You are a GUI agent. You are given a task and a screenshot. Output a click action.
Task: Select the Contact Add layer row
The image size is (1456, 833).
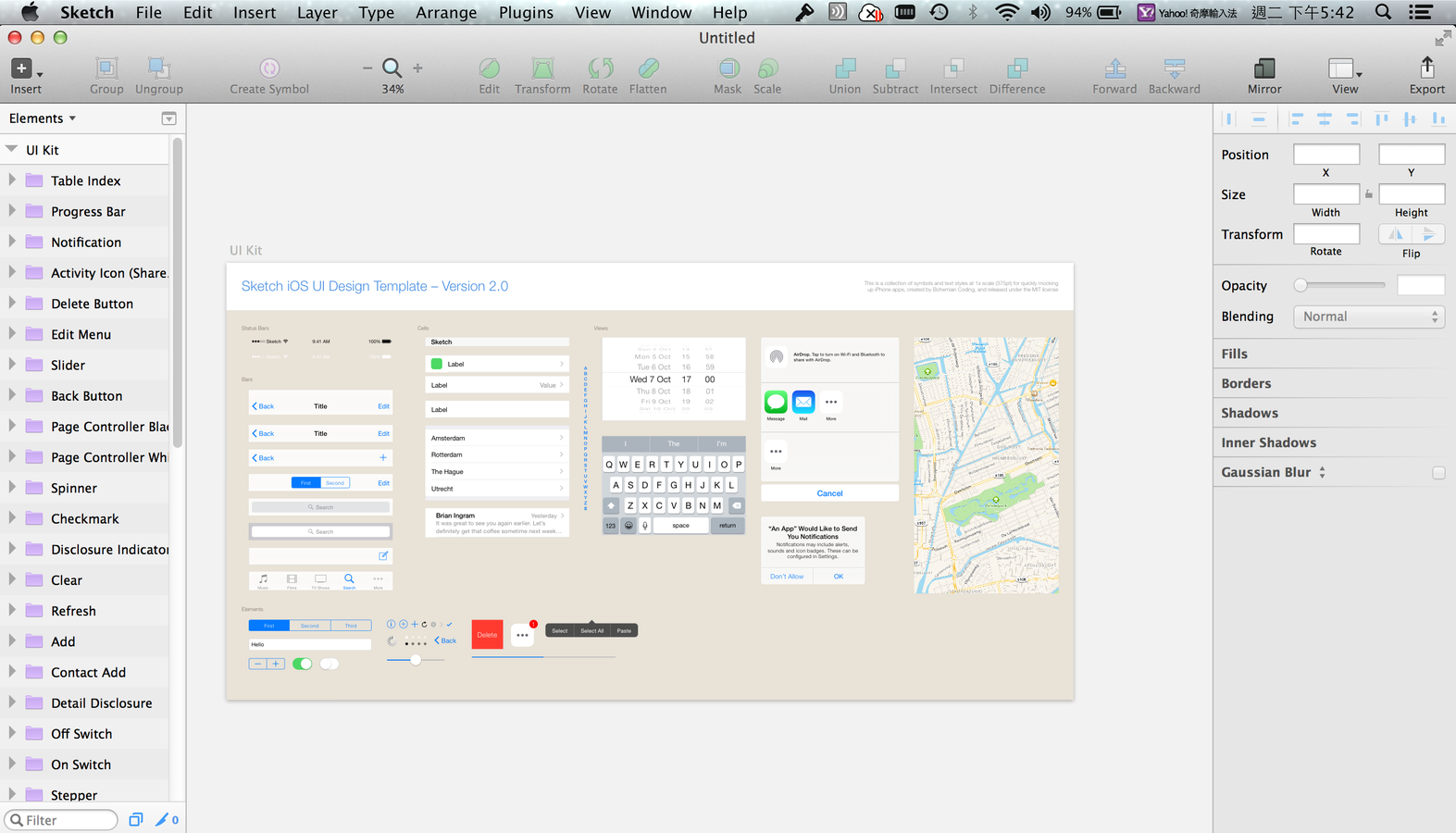[84, 672]
